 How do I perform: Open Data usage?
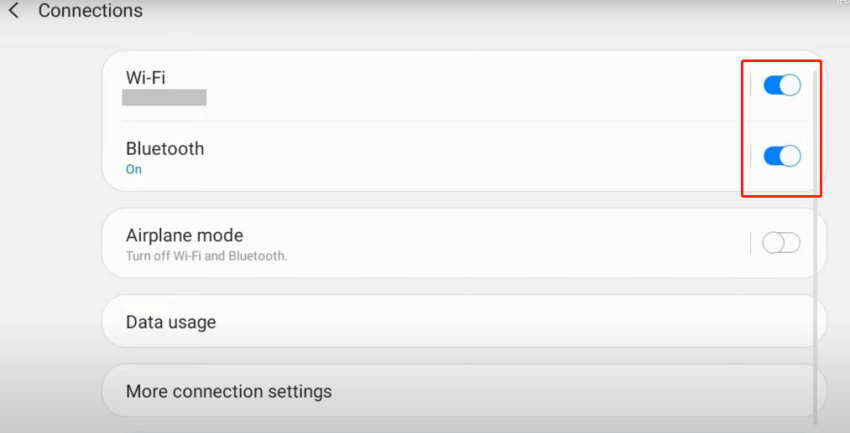(x=171, y=323)
